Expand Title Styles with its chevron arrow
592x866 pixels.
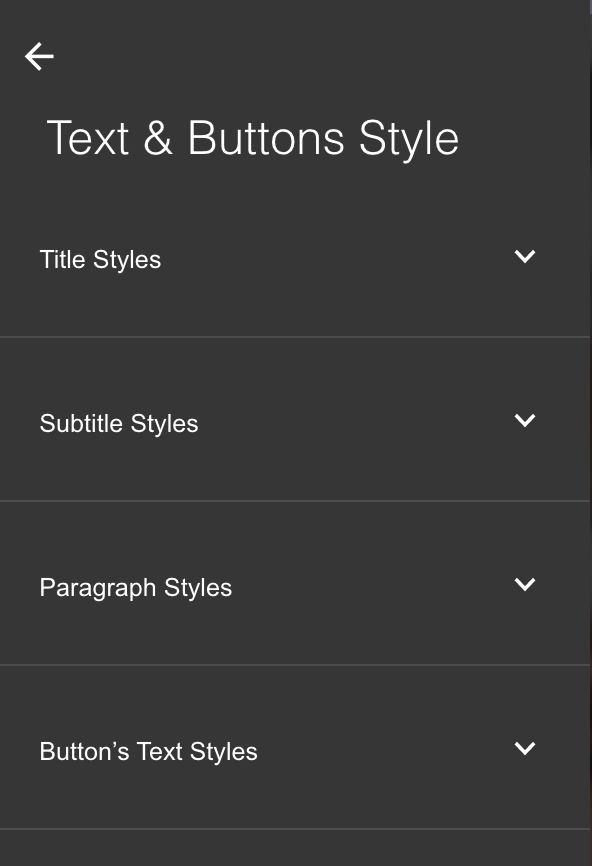coord(525,256)
